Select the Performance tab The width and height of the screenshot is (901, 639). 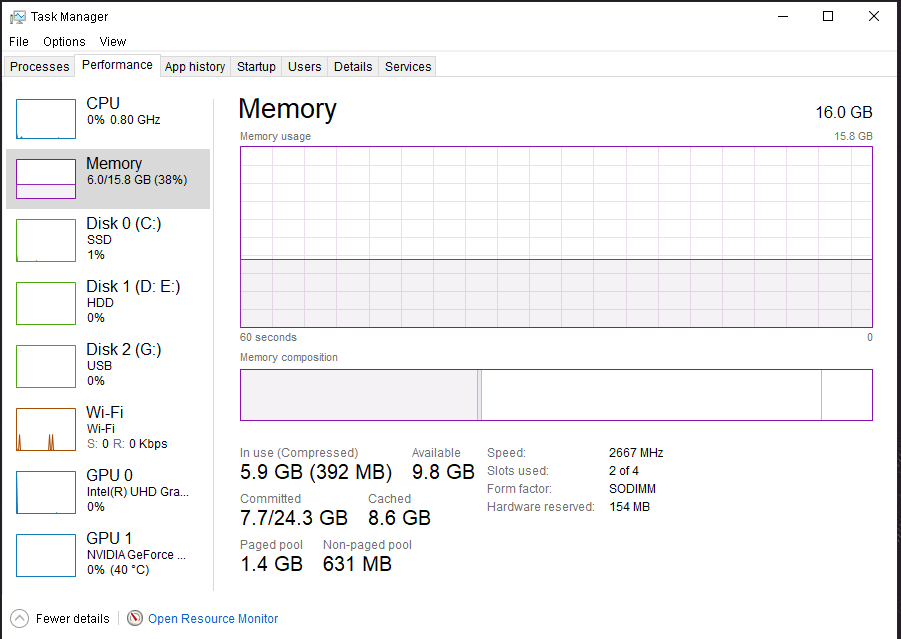(x=117, y=65)
